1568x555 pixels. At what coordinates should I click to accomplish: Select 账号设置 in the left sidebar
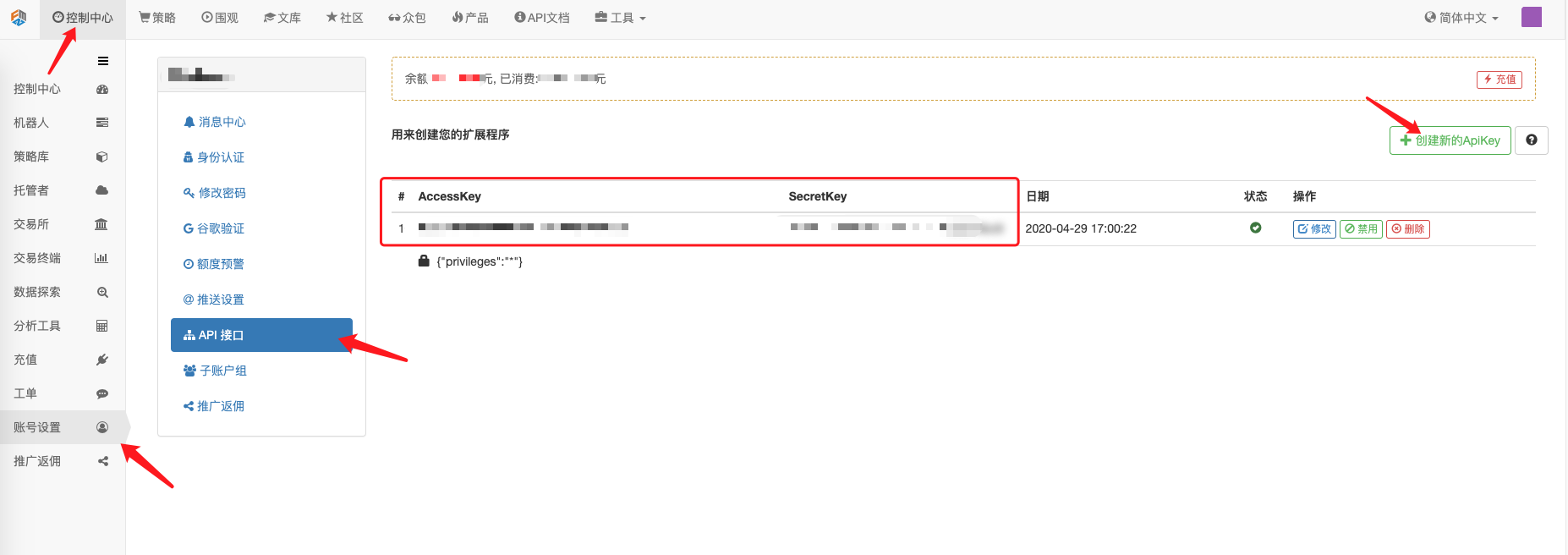pos(37,427)
